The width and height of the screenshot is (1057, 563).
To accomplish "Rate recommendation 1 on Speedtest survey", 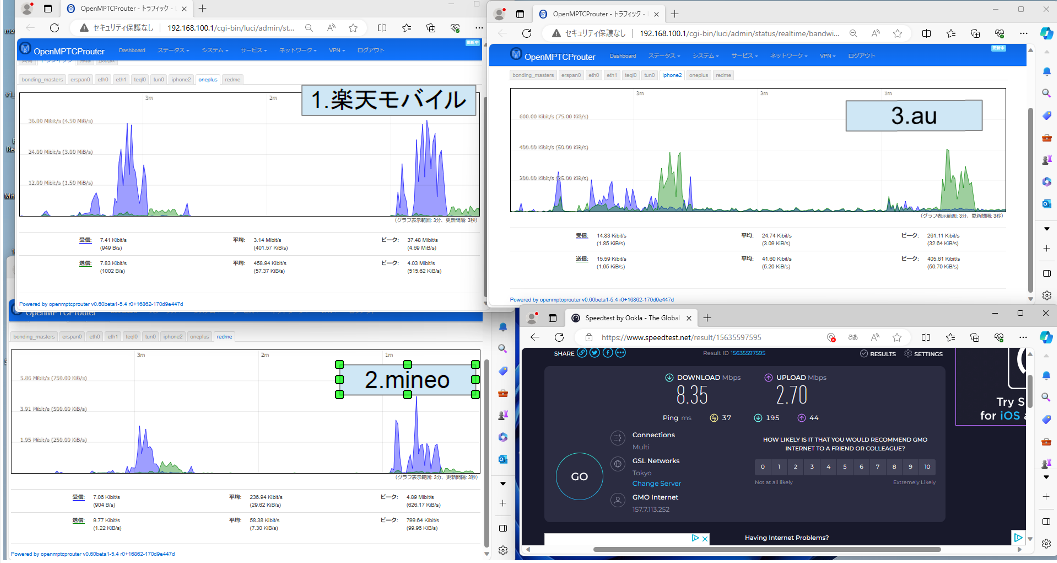I will point(779,467).
